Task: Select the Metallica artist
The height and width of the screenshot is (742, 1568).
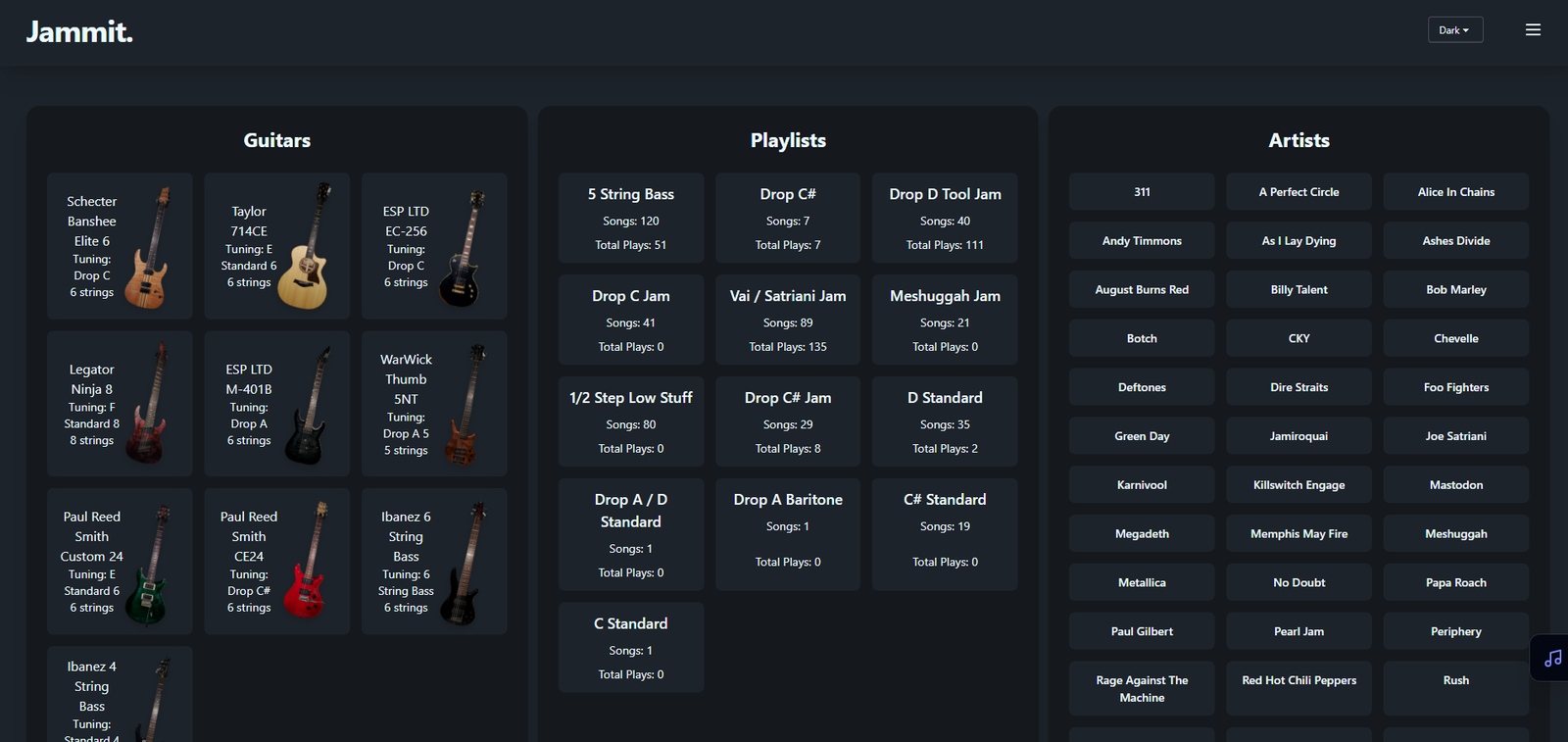Action: tap(1142, 582)
